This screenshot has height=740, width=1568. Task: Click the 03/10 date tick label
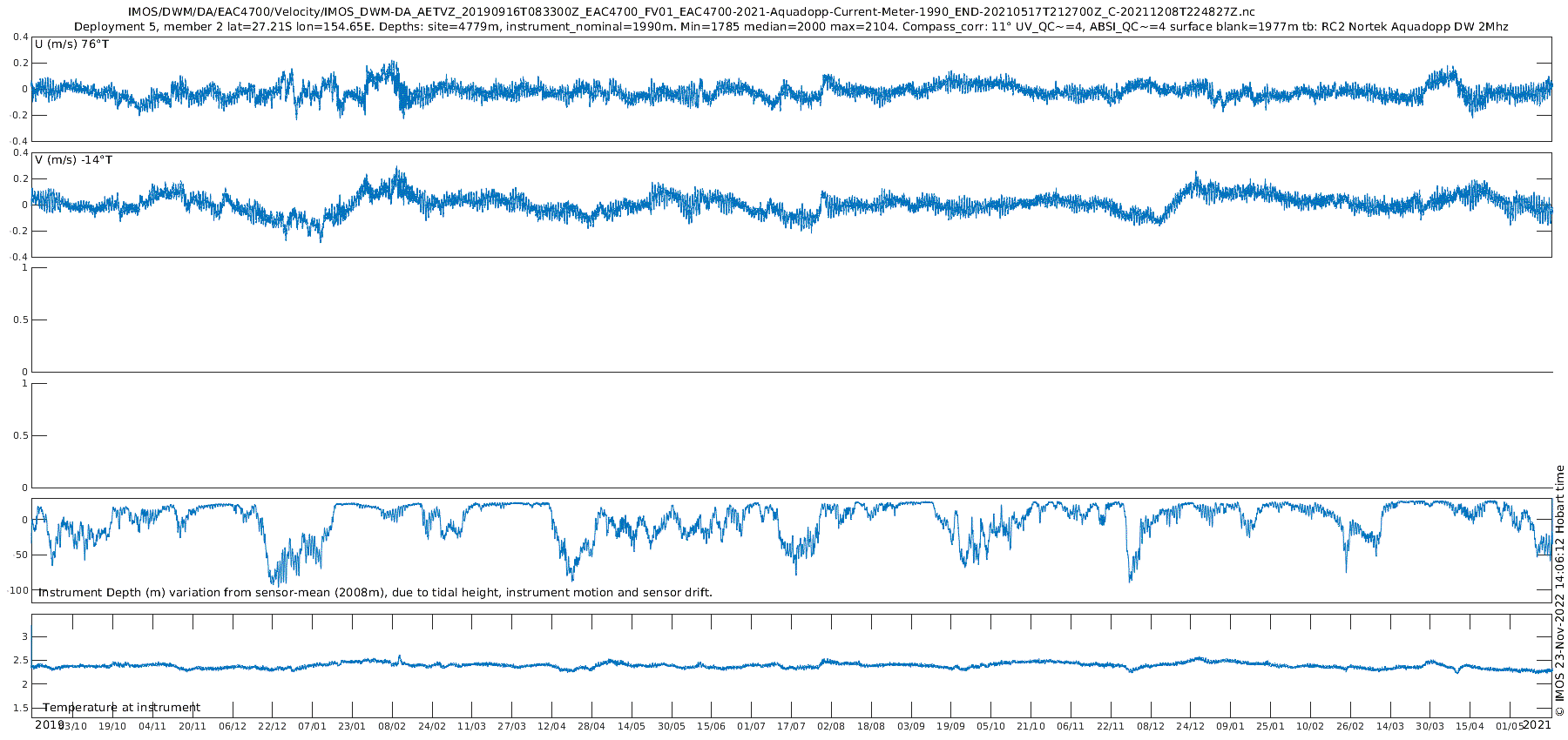72,726
